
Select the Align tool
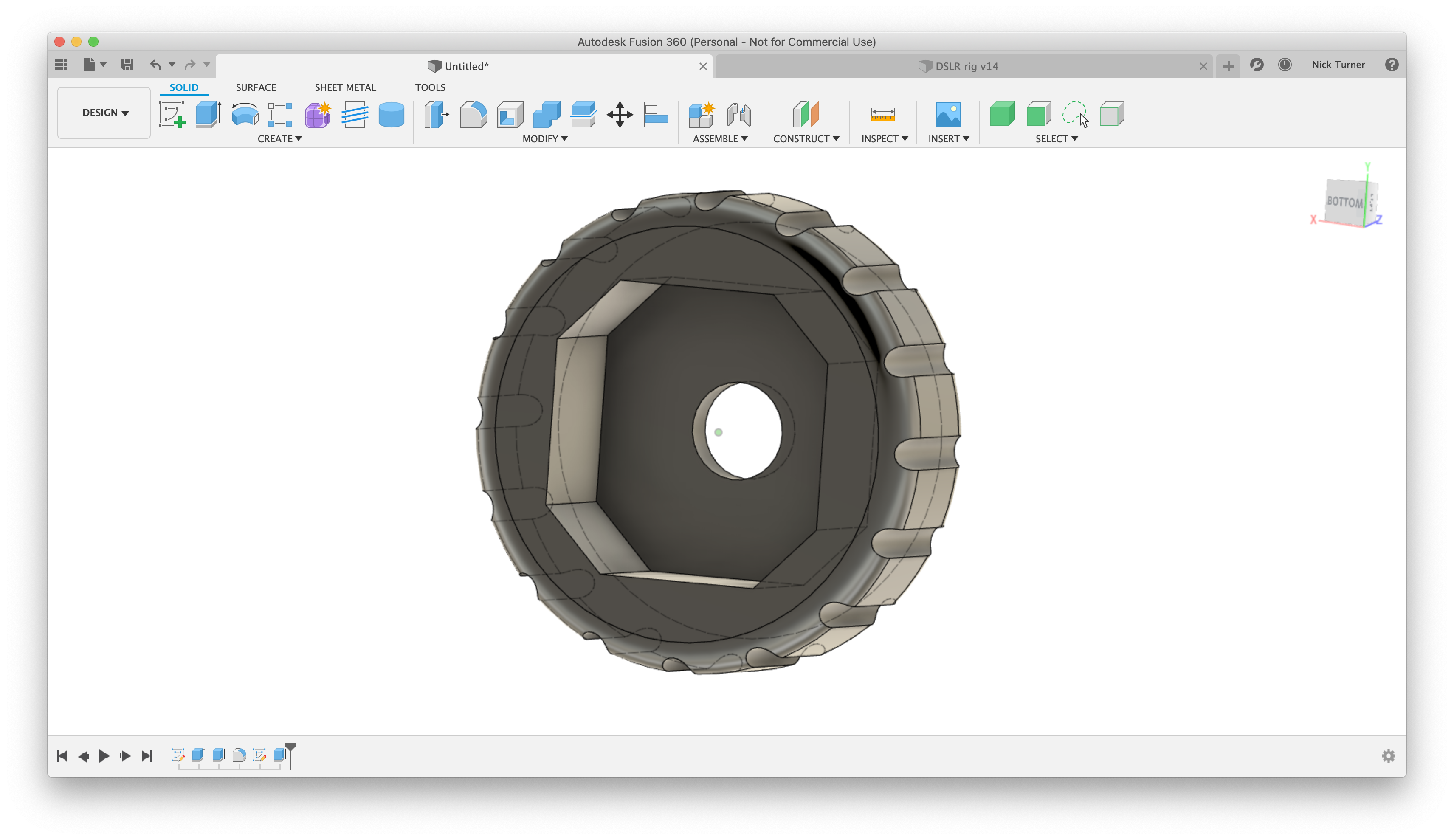tap(656, 114)
